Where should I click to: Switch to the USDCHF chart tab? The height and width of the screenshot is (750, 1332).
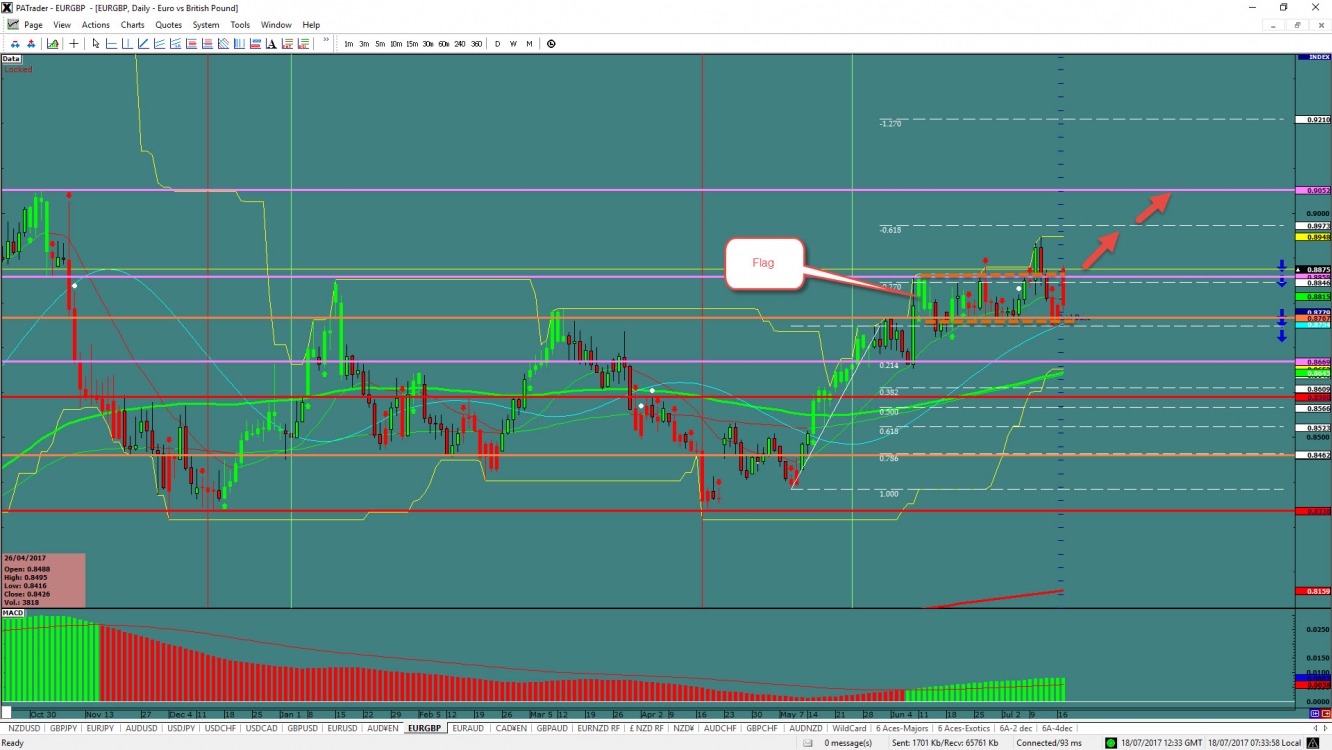coord(221,728)
